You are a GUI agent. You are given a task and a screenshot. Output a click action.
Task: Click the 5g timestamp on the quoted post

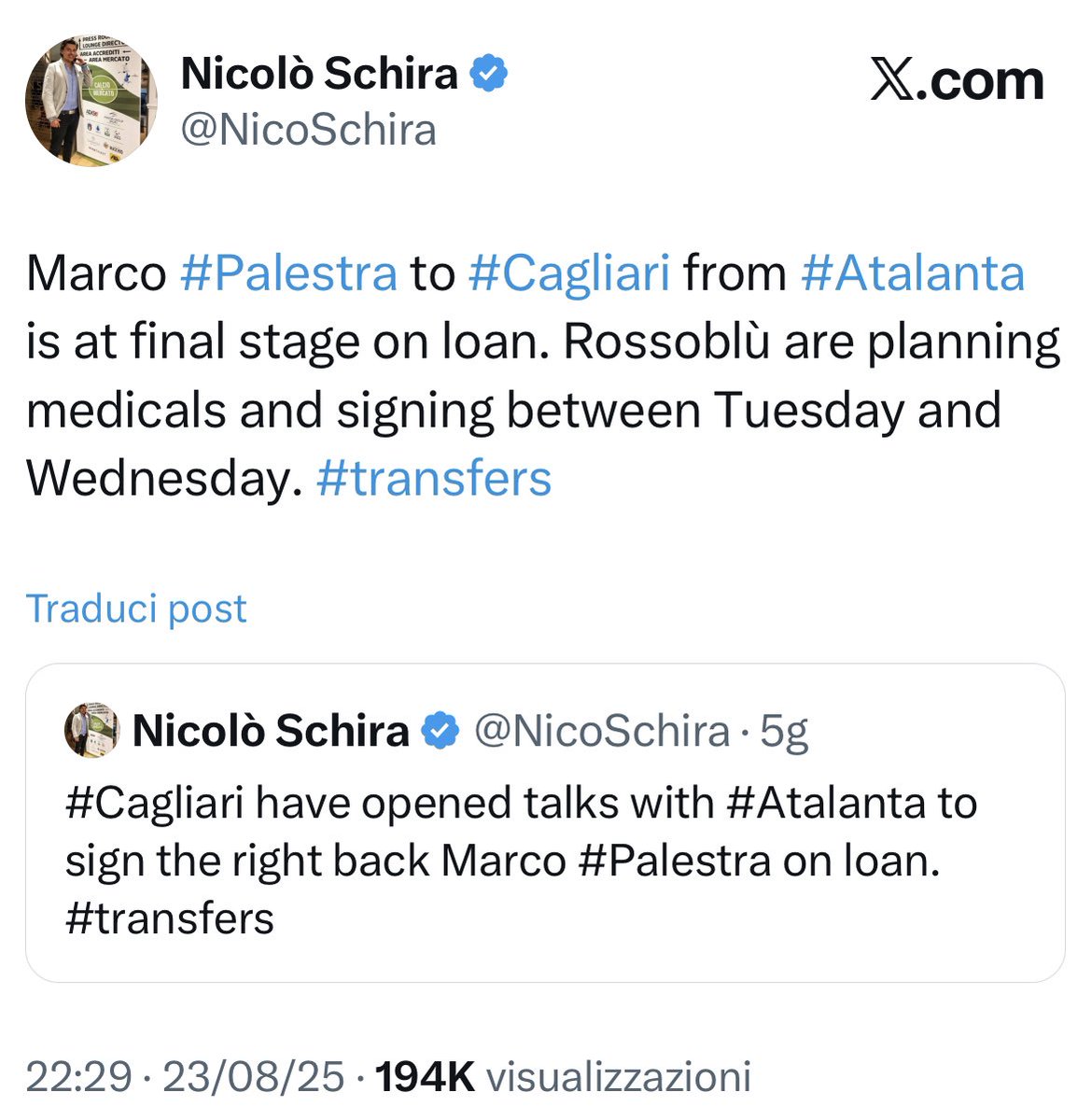[784, 731]
